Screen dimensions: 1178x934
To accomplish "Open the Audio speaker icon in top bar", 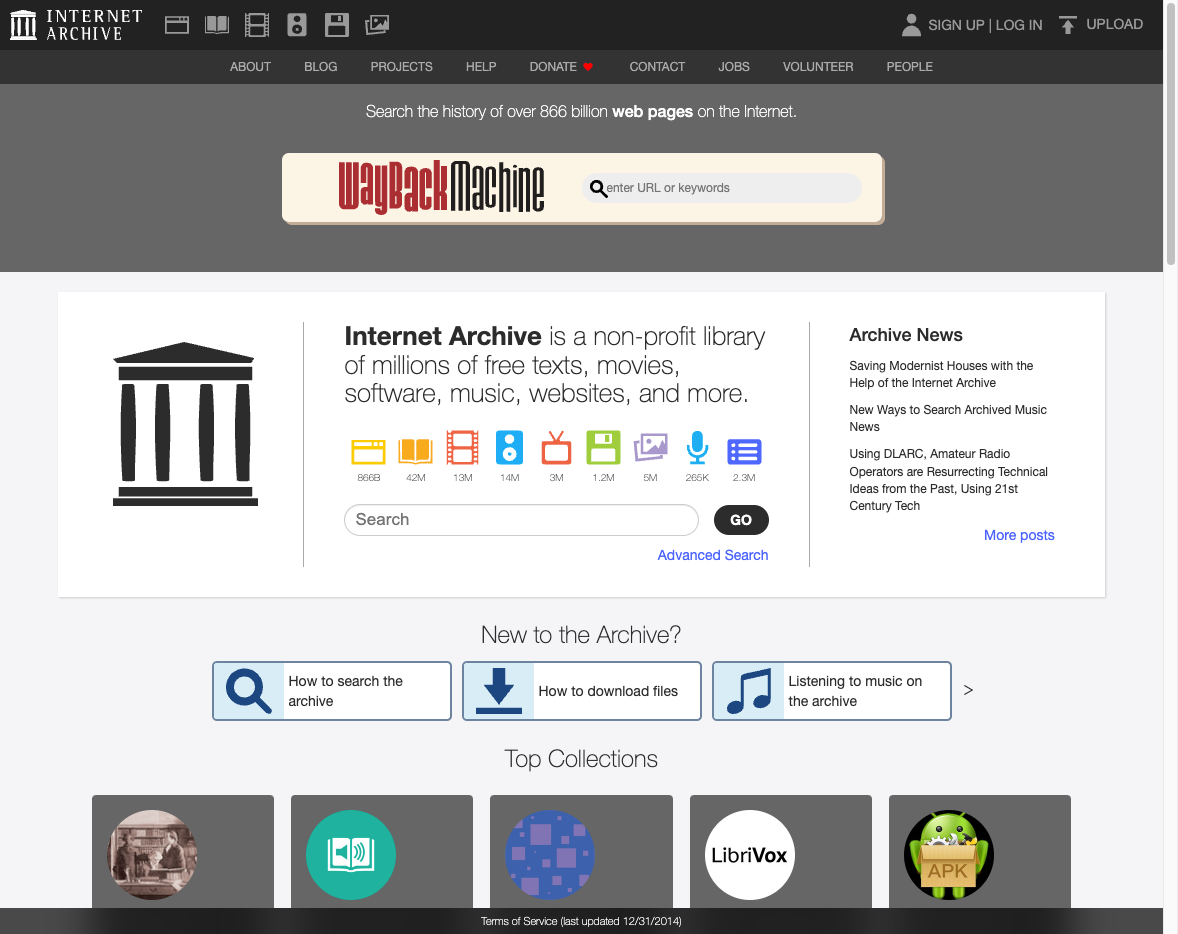I will coord(297,25).
